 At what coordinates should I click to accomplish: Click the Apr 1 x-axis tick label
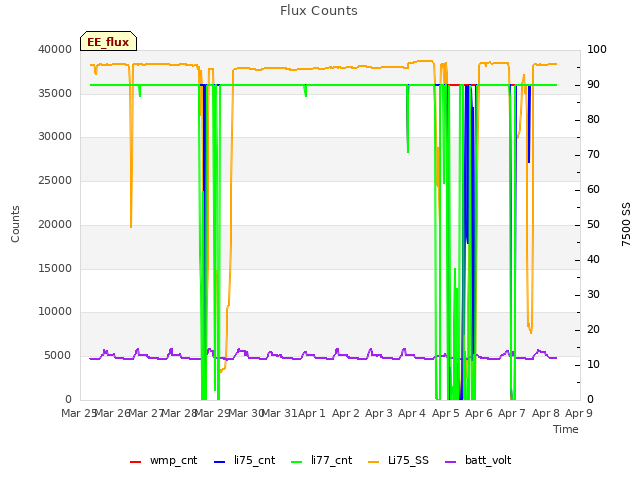coord(312,413)
